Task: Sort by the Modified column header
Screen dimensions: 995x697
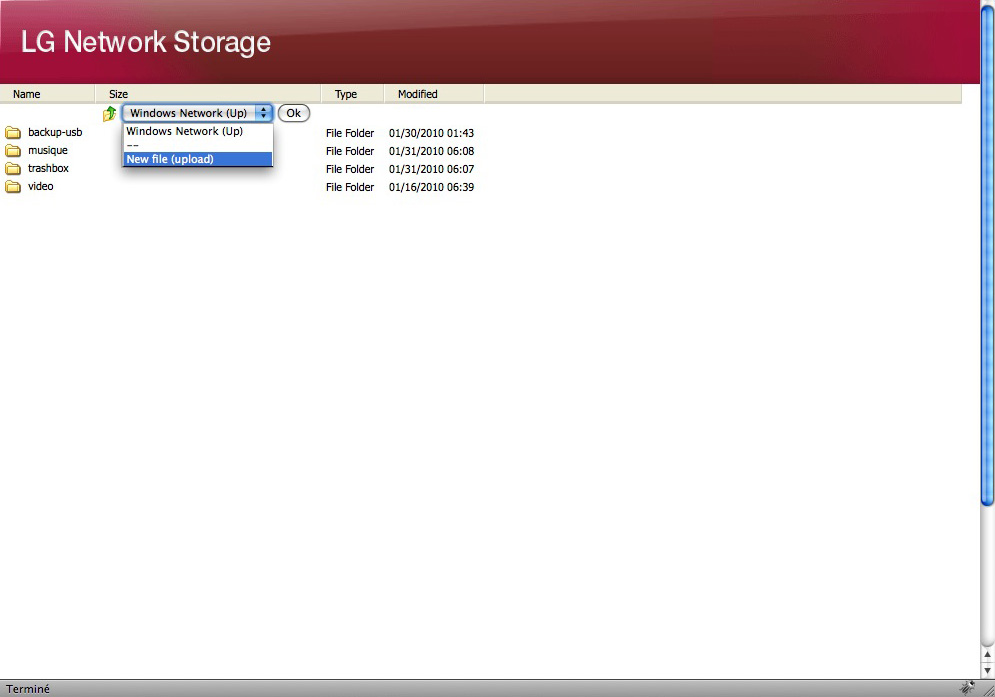Action: (418, 94)
